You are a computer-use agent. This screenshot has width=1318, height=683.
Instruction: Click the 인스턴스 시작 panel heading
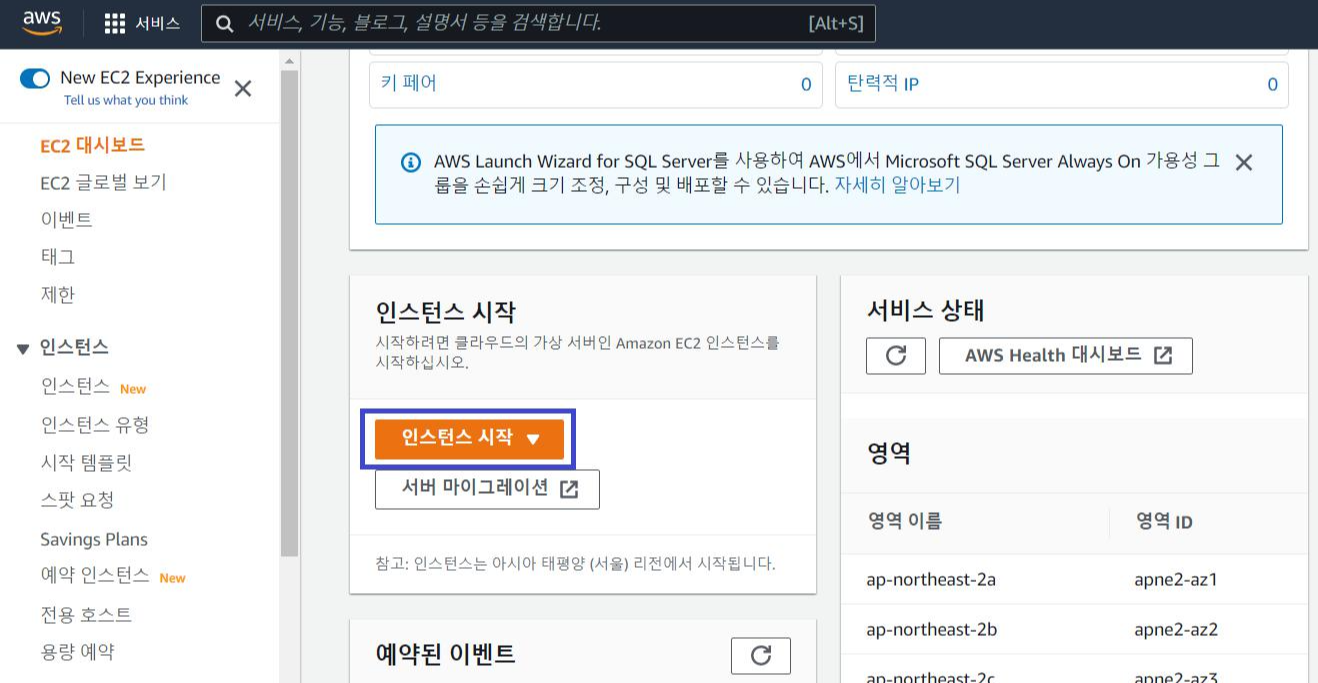coord(445,312)
